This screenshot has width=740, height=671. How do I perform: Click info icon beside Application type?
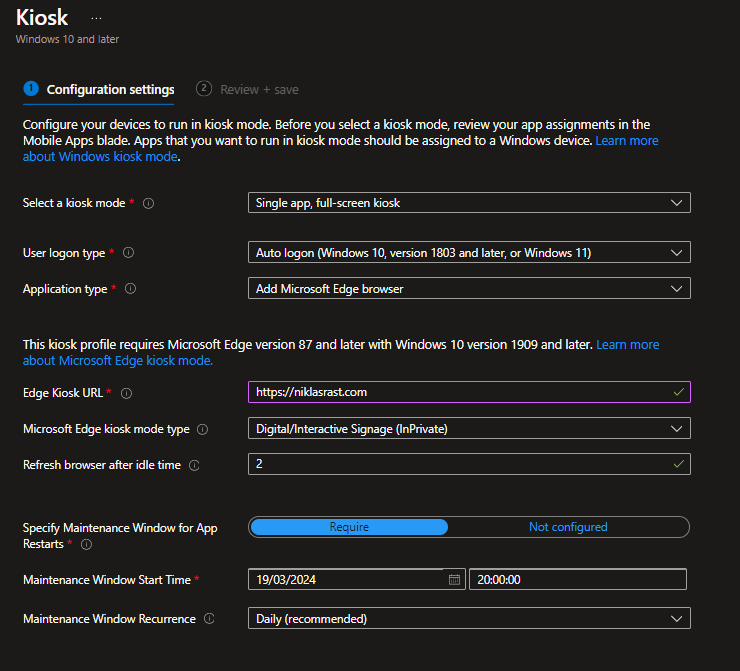tap(131, 289)
